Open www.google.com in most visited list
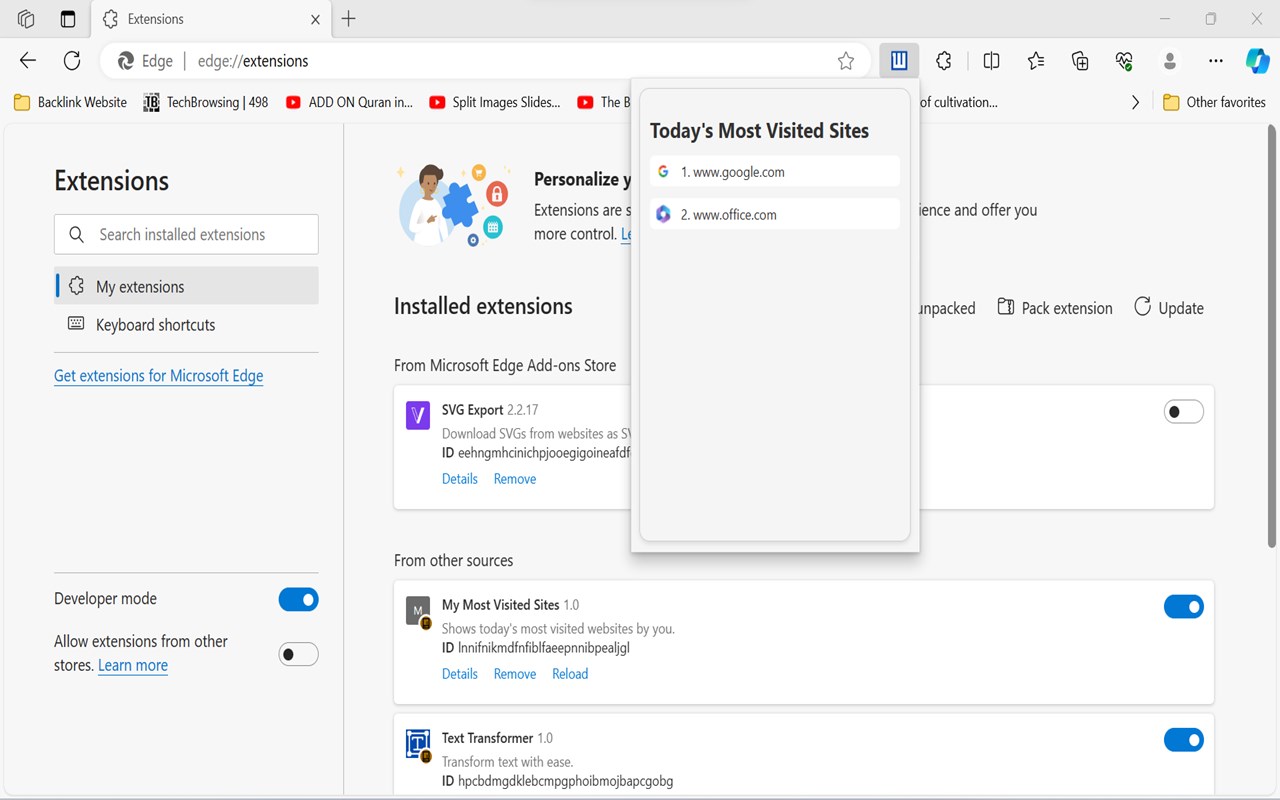 point(775,172)
